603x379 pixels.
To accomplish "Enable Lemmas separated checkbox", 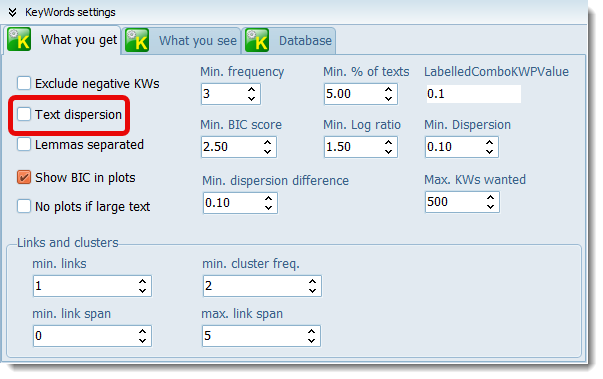I will (24, 145).
